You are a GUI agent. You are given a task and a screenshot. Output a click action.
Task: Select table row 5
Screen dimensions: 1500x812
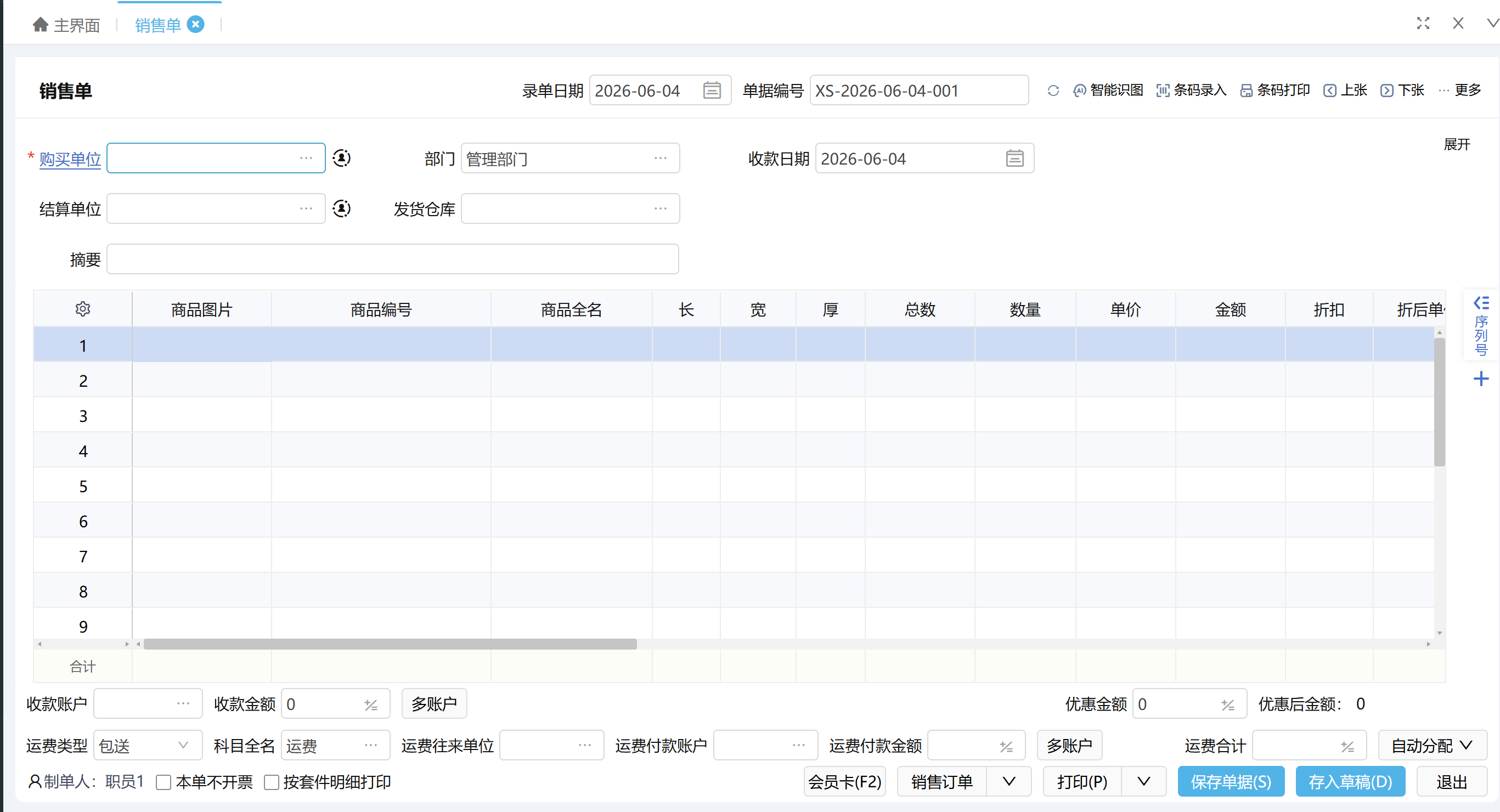[x=734, y=485]
